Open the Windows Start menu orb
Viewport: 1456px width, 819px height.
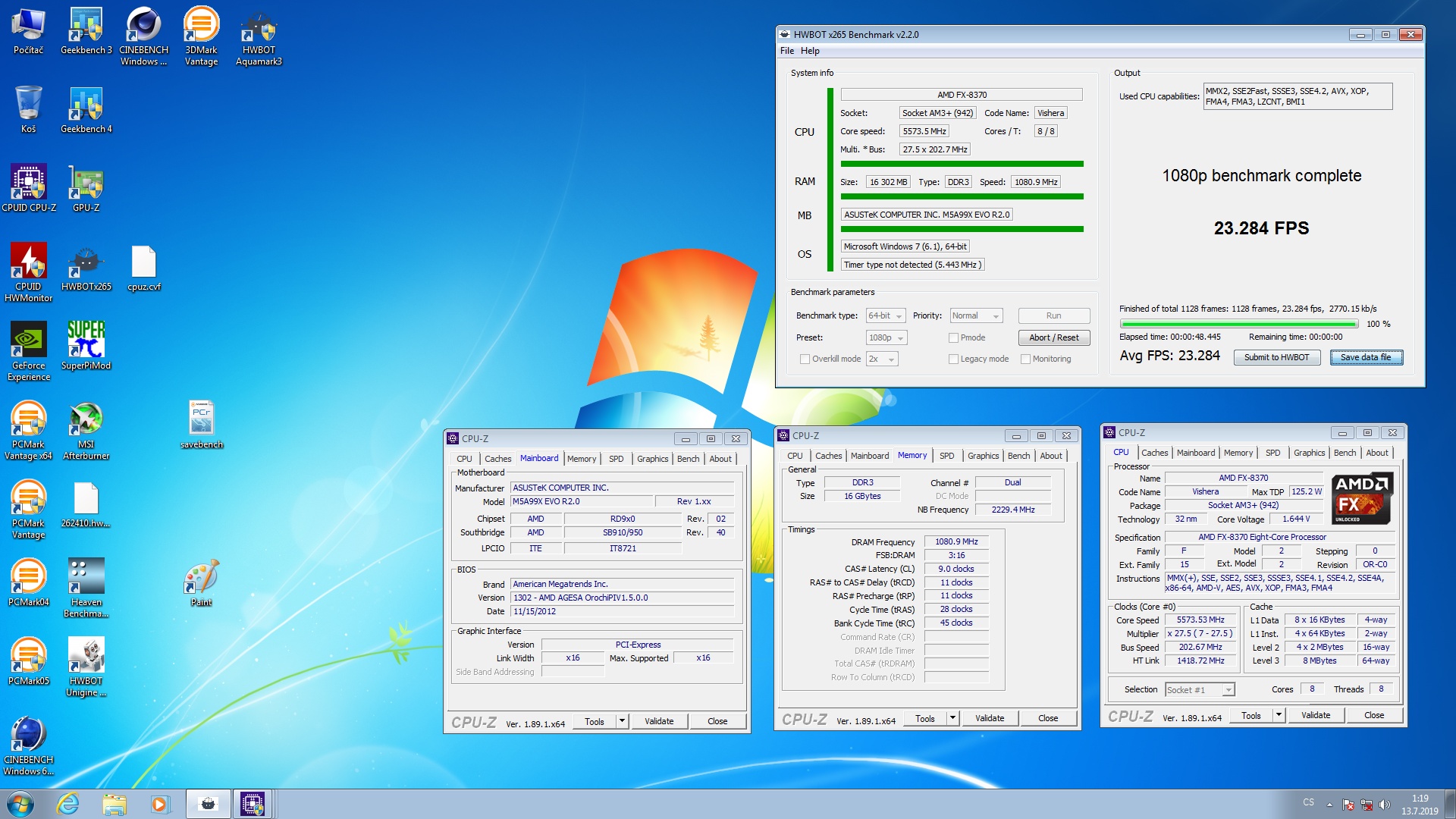(20, 804)
